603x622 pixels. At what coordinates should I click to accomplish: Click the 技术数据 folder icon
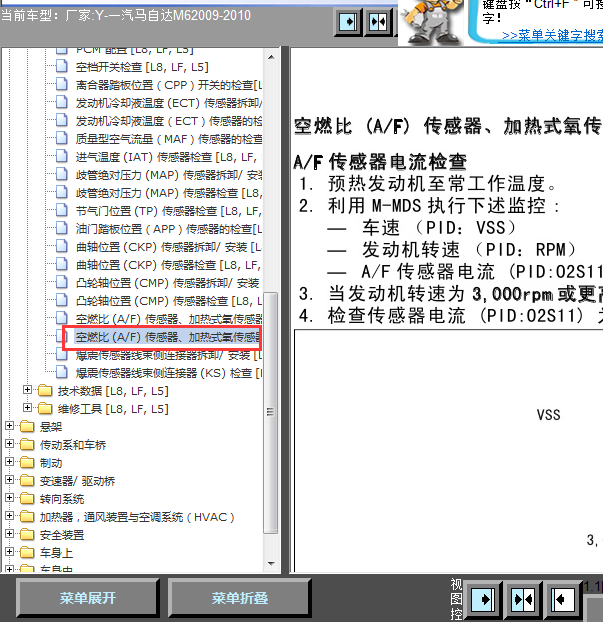(x=45, y=391)
